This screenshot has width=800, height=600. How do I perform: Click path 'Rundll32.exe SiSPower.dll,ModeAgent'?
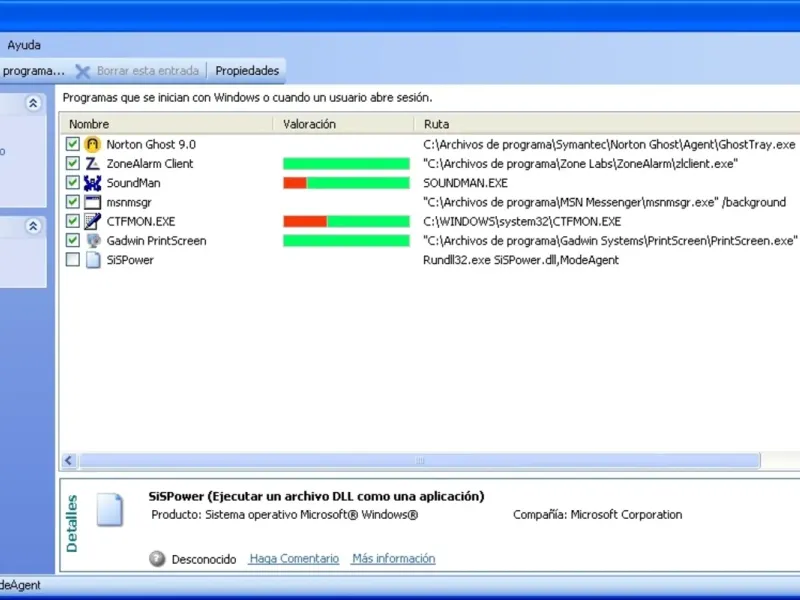(x=521, y=260)
